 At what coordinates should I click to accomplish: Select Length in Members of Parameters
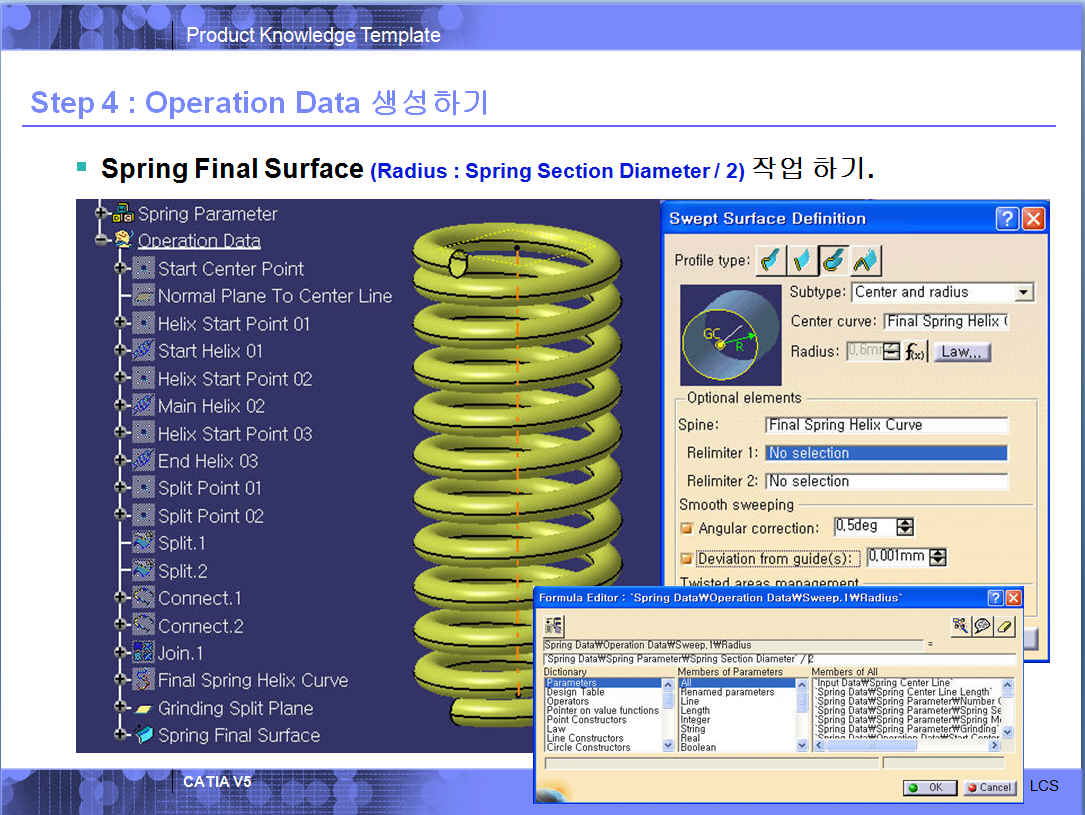(x=695, y=711)
